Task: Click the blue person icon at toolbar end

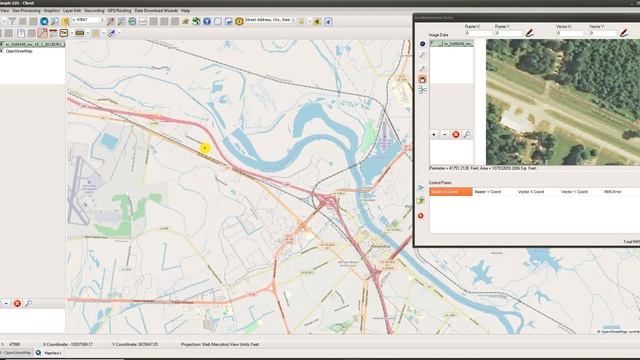Action: (328, 21)
